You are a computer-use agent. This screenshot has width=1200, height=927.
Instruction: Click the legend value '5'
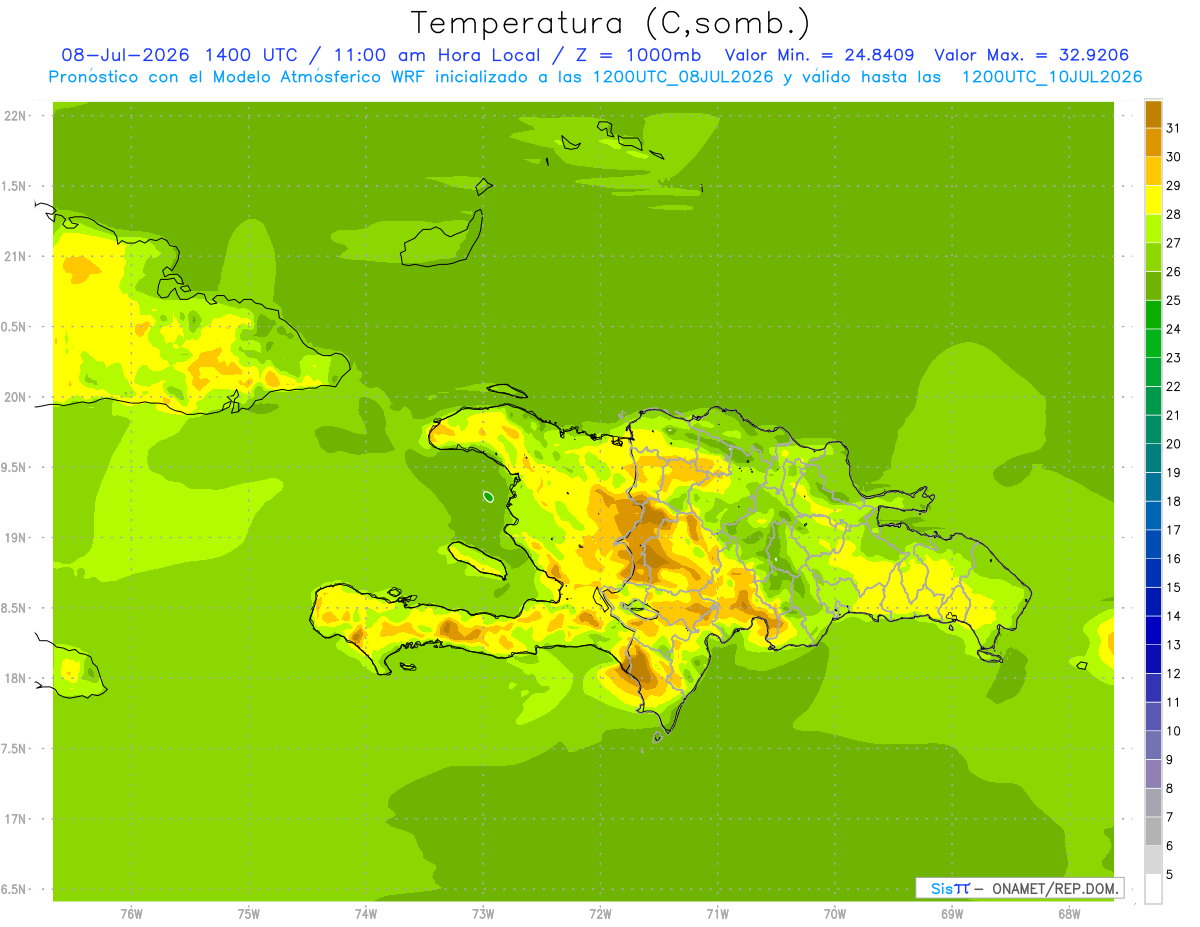(x=1169, y=875)
